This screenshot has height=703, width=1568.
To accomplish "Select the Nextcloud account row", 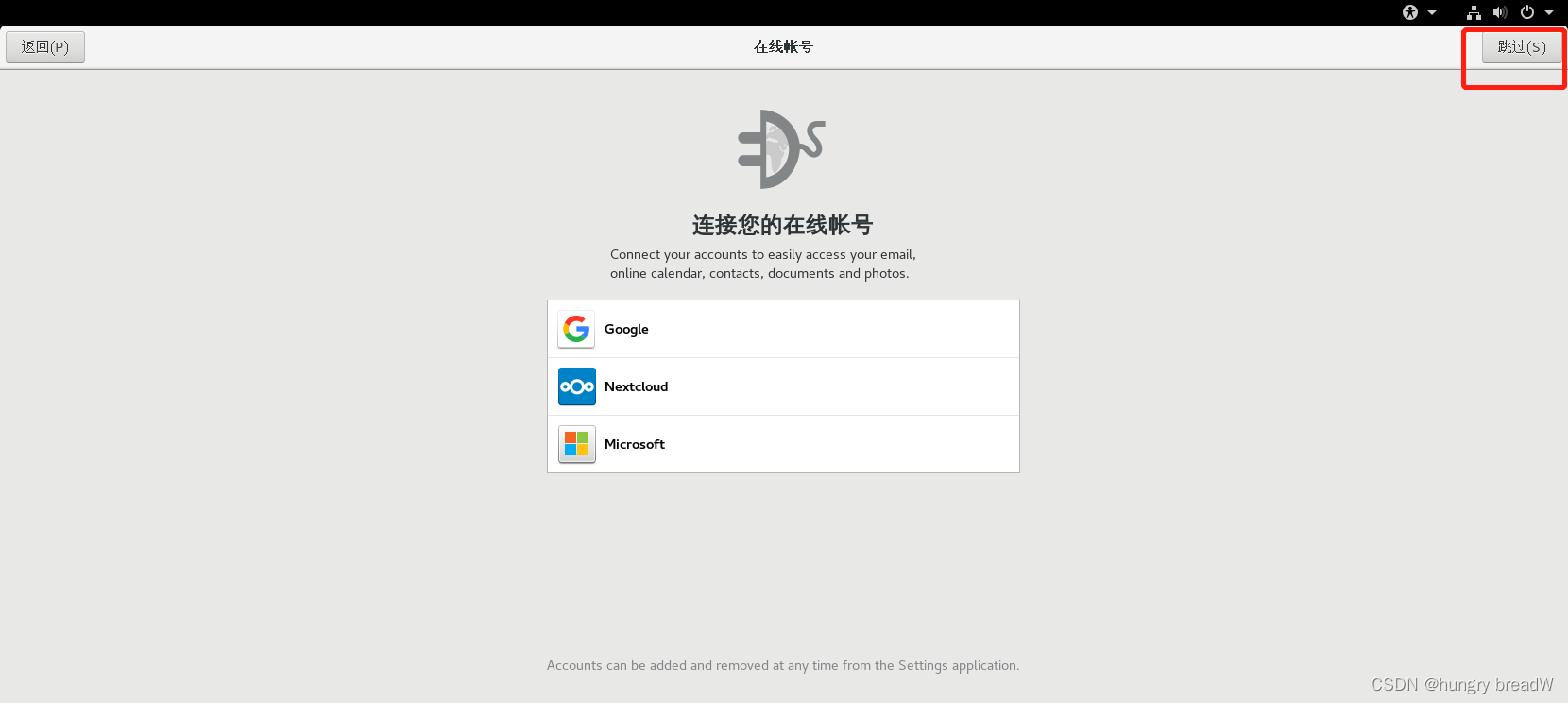I will [x=783, y=386].
